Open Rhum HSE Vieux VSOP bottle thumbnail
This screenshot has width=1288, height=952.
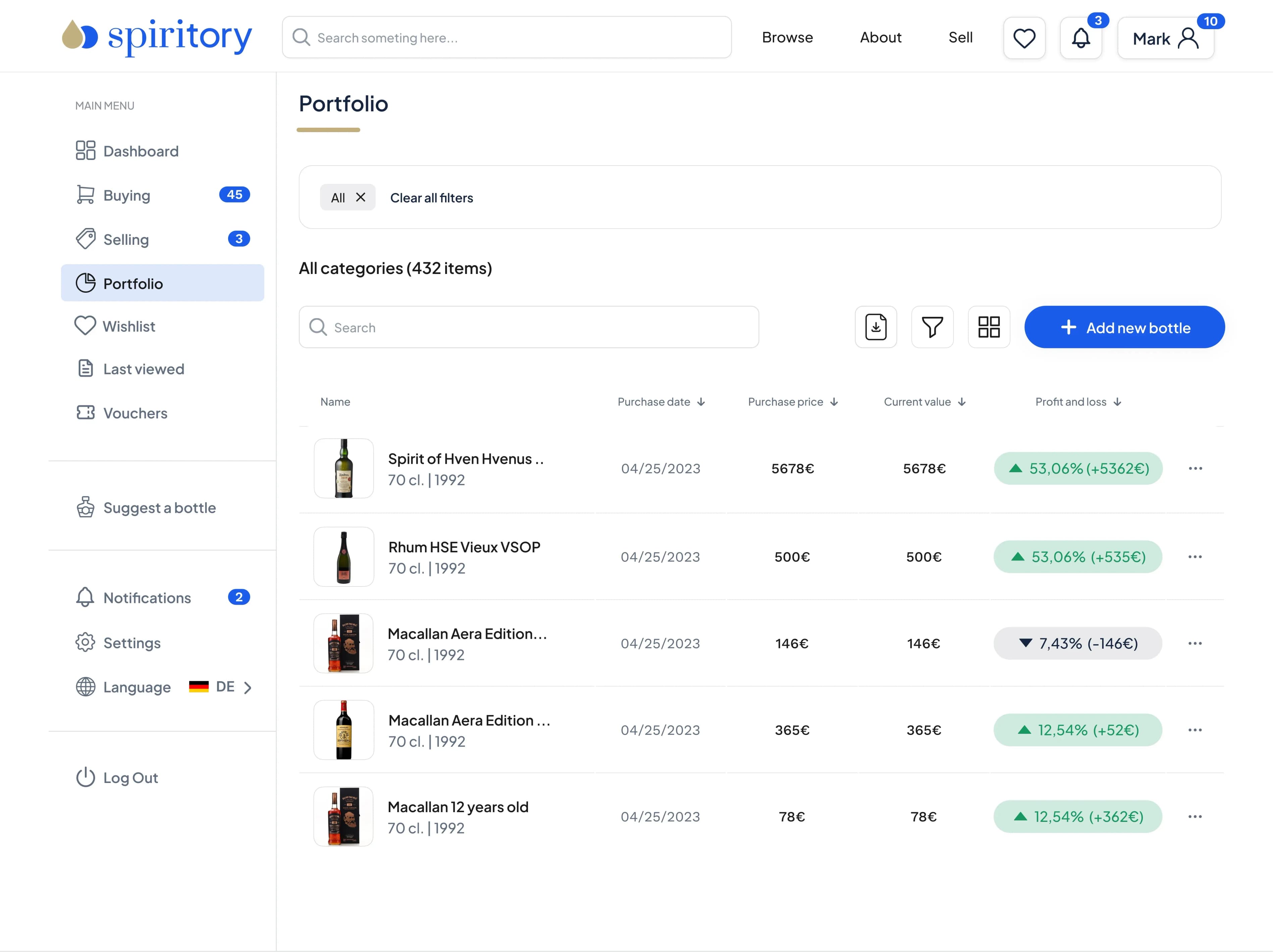pos(343,557)
